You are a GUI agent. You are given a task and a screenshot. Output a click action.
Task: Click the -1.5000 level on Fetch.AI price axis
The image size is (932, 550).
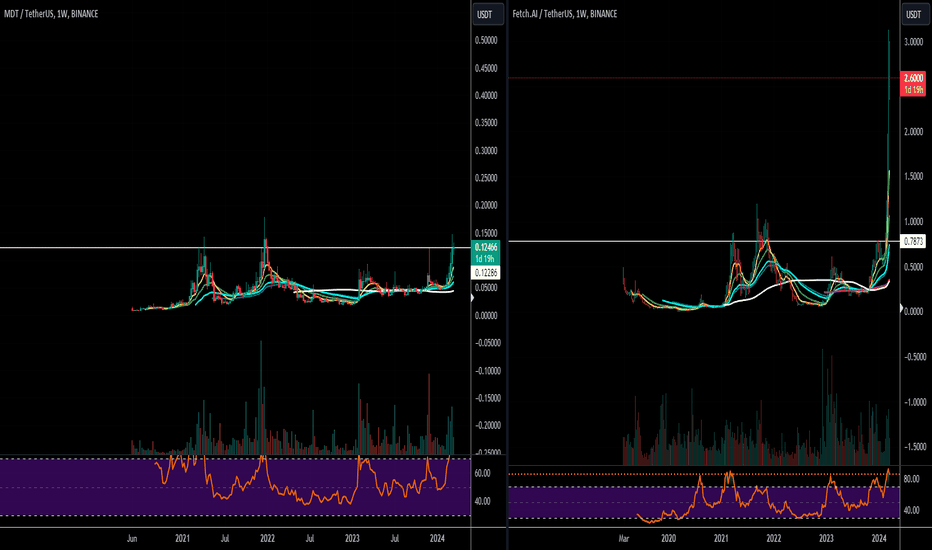pyautogui.click(x=915, y=447)
